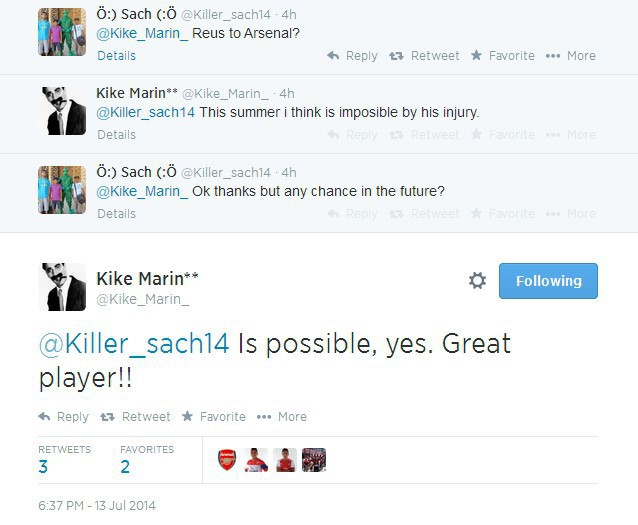This screenshot has height=525, width=638.
Task: Toggle the Following button
Action: 548,281
